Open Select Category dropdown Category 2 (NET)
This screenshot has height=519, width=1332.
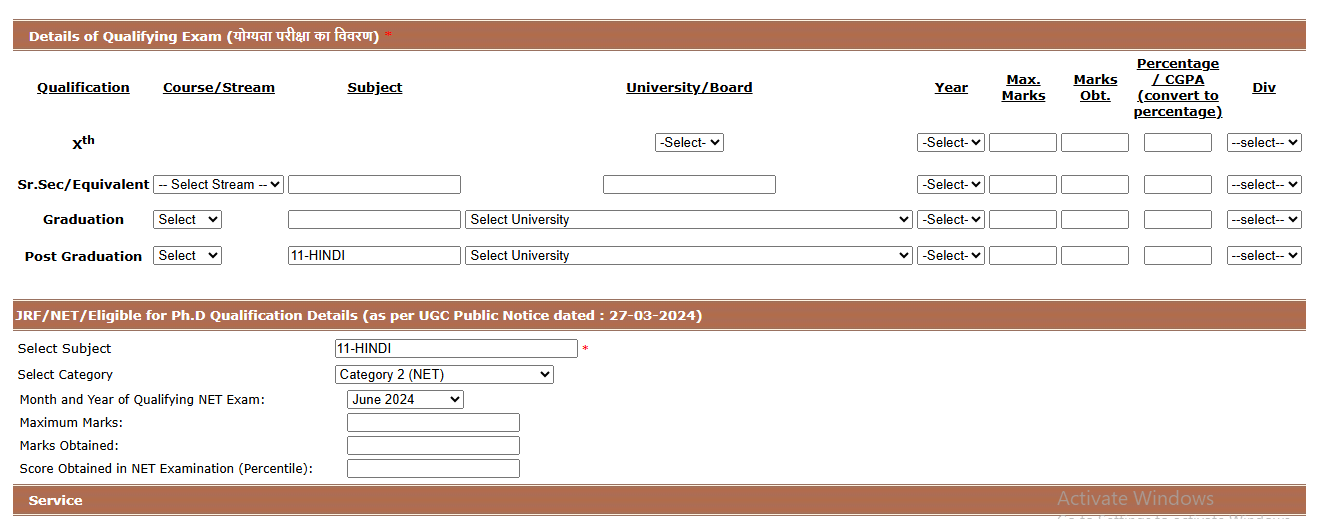point(444,375)
